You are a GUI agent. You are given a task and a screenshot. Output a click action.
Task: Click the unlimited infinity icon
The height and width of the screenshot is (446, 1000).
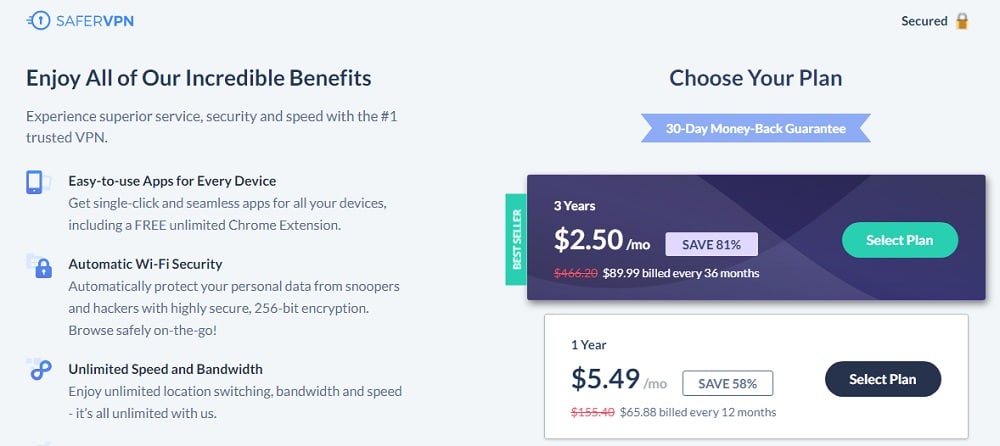[x=38, y=370]
